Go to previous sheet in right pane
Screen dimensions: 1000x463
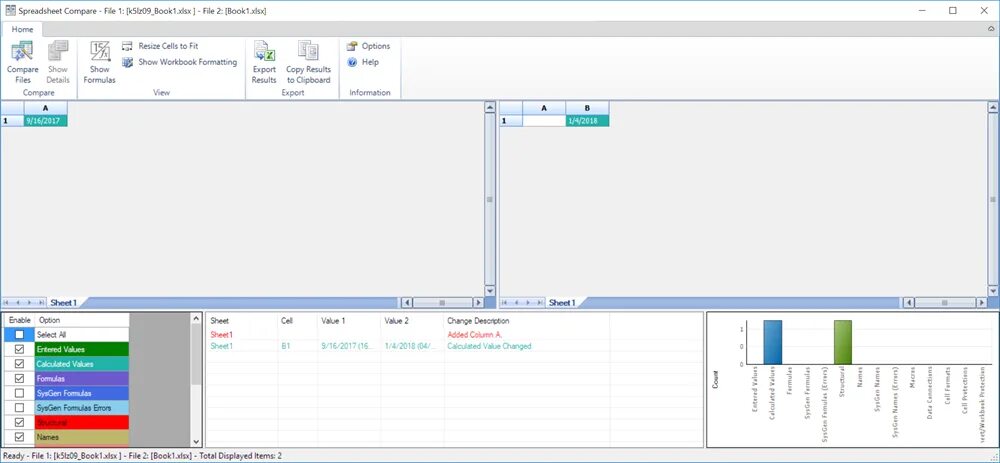517,303
